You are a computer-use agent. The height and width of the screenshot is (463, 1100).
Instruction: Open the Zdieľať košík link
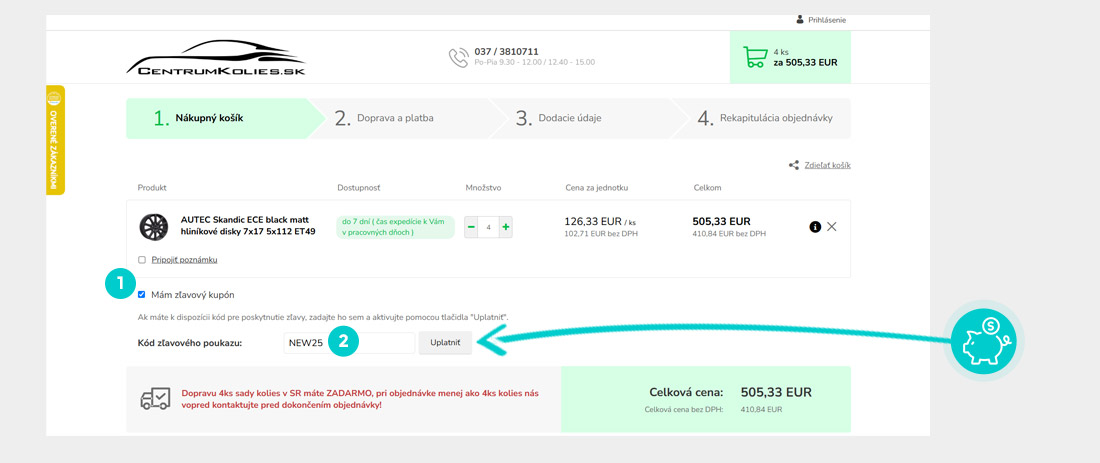coord(827,165)
